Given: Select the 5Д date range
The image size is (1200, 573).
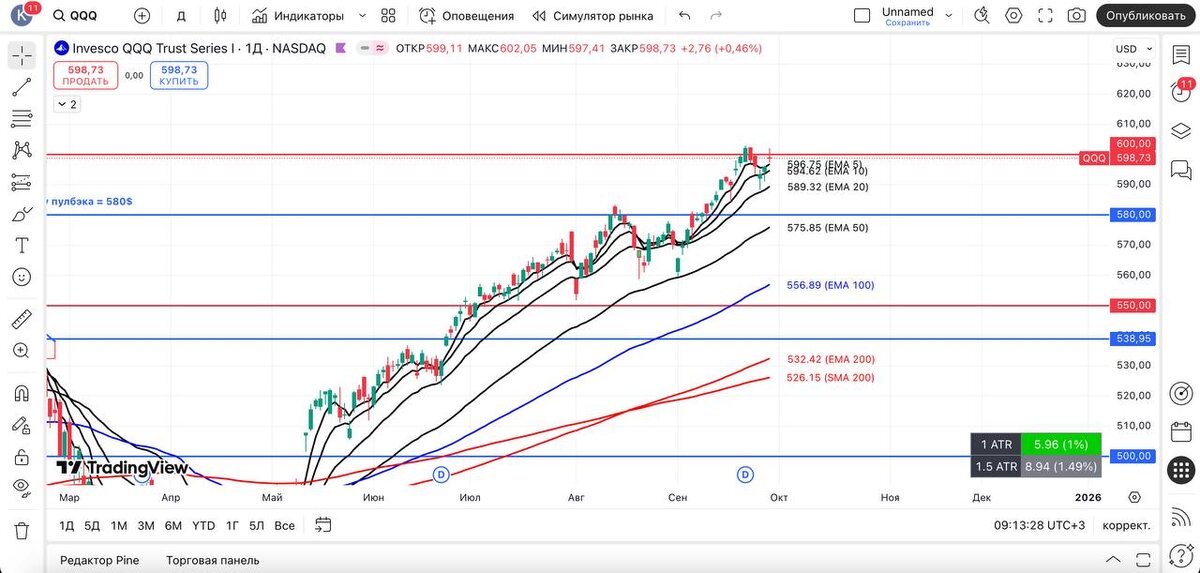Looking at the screenshot, I should pos(92,525).
